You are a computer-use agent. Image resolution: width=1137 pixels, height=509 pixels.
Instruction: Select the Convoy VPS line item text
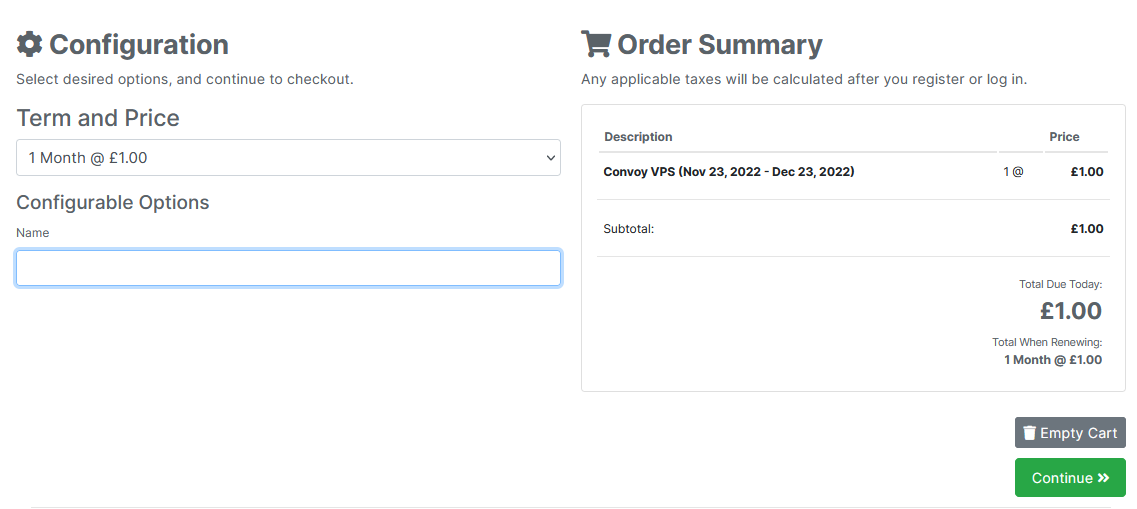tap(729, 172)
